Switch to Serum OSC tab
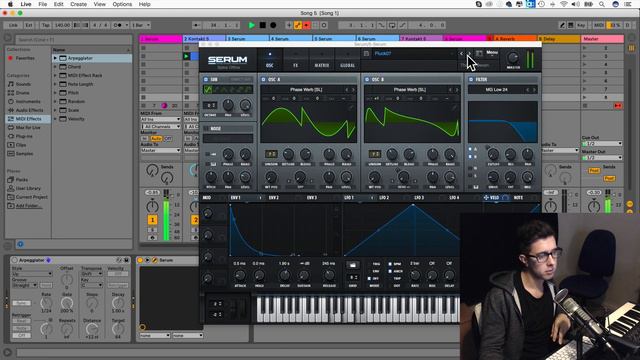Screen dimensions: 640x360 270,60
